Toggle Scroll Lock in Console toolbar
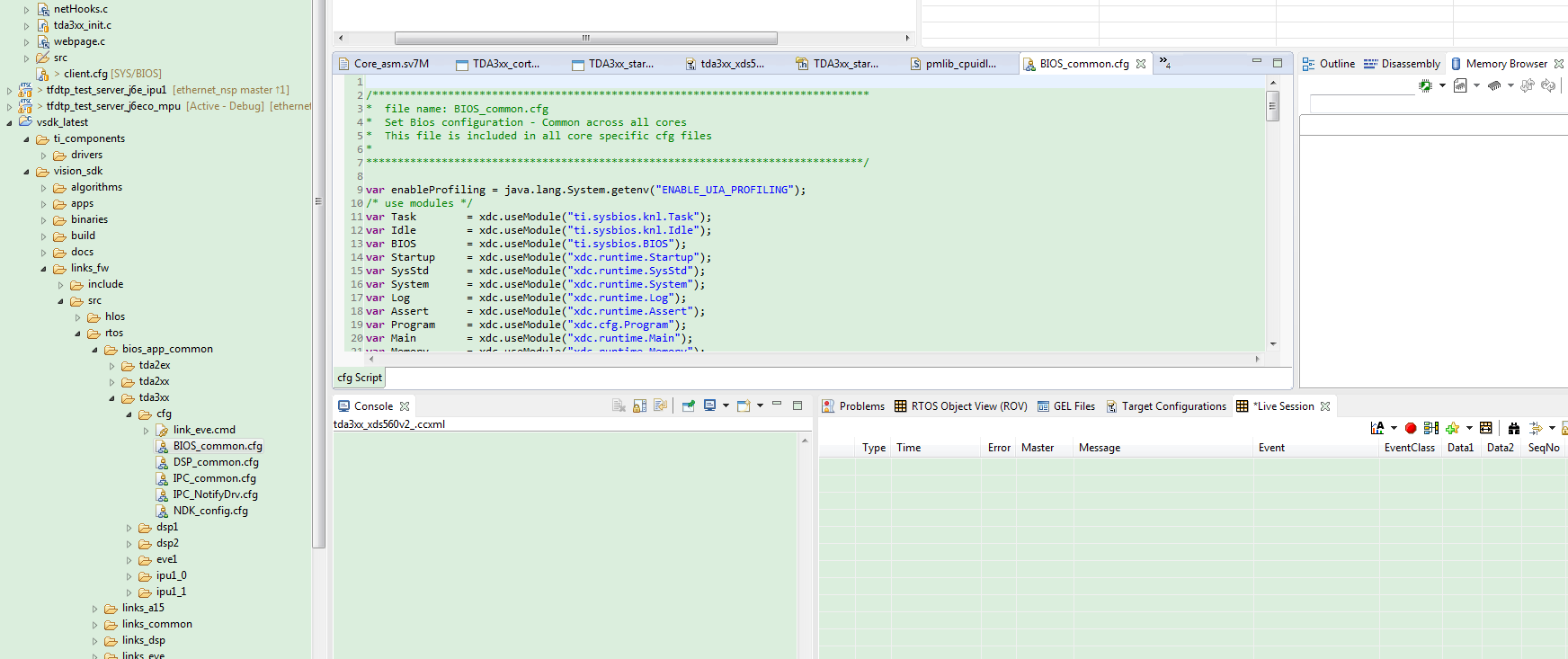 [x=639, y=405]
